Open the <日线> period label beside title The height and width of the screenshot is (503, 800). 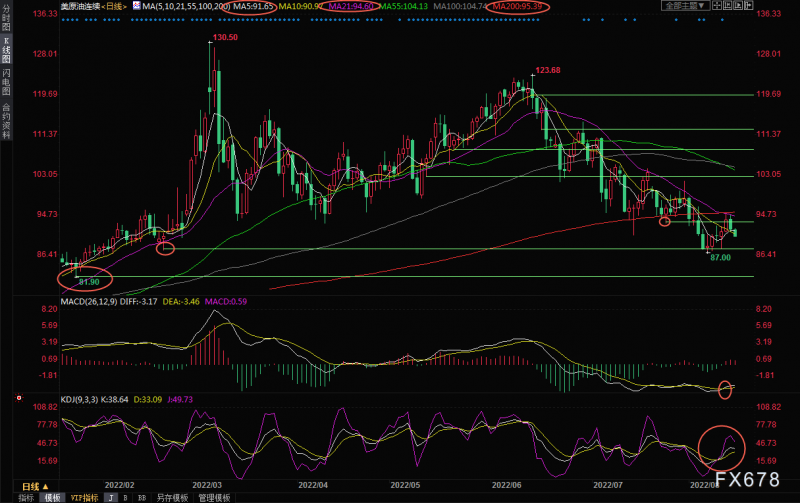[114, 6]
